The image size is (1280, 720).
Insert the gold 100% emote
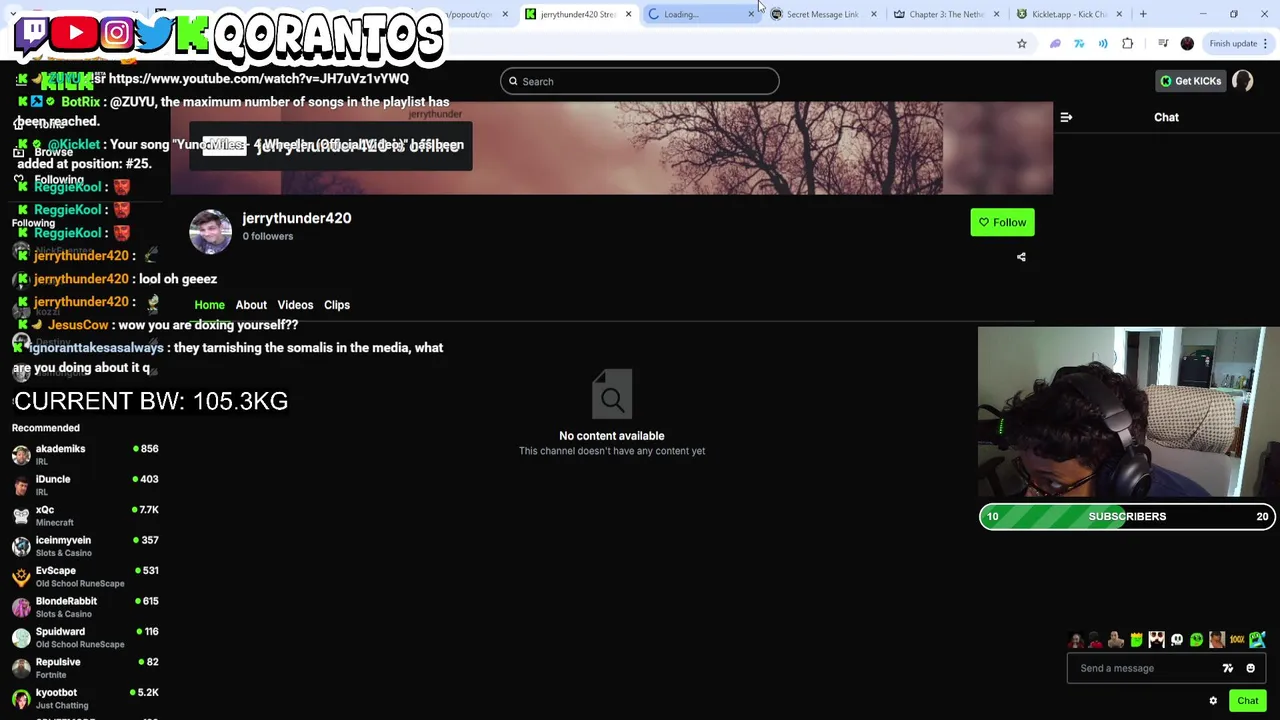[x=1237, y=640]
